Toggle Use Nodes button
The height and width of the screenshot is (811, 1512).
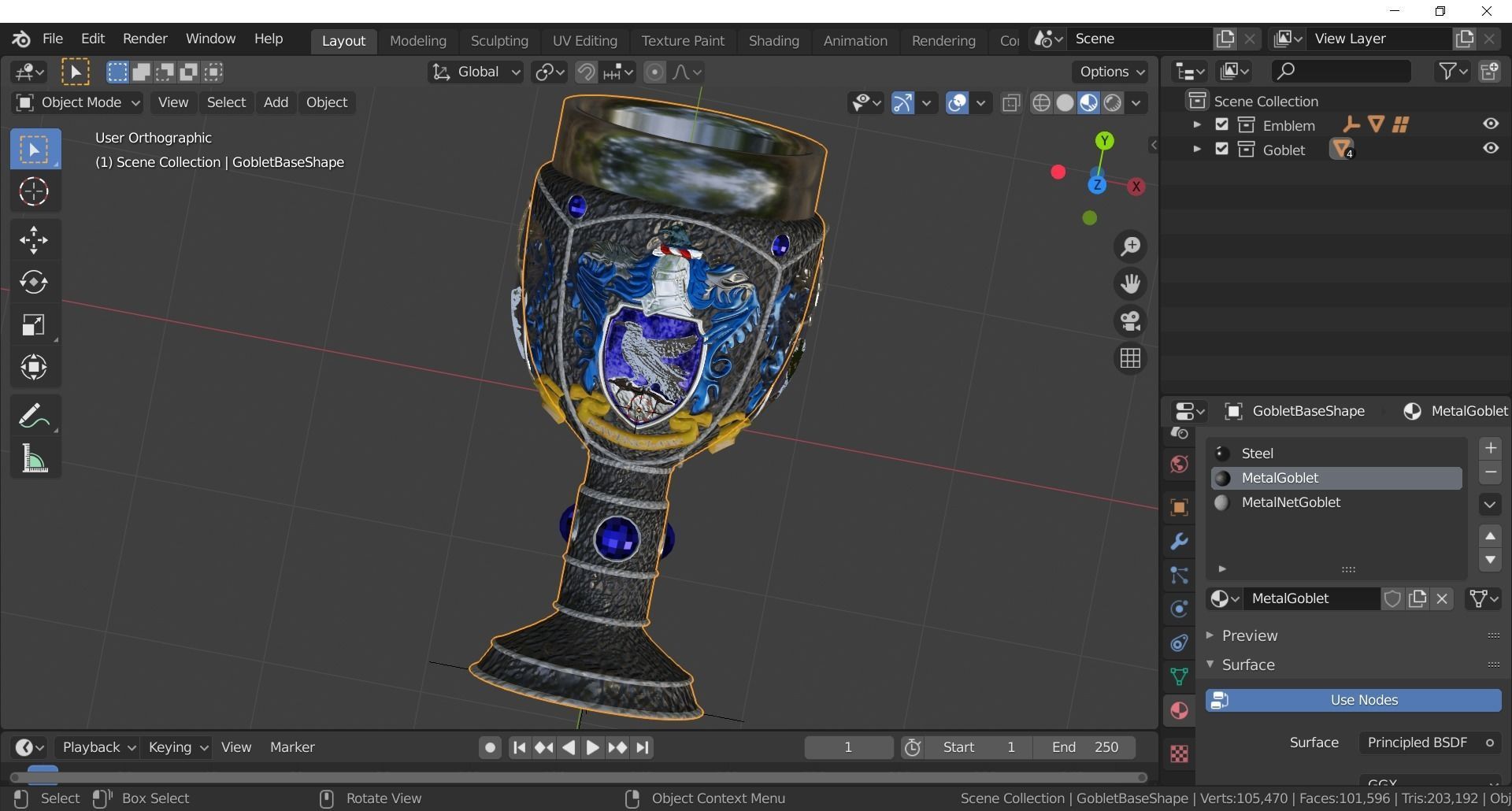(x=1354, y=700)
